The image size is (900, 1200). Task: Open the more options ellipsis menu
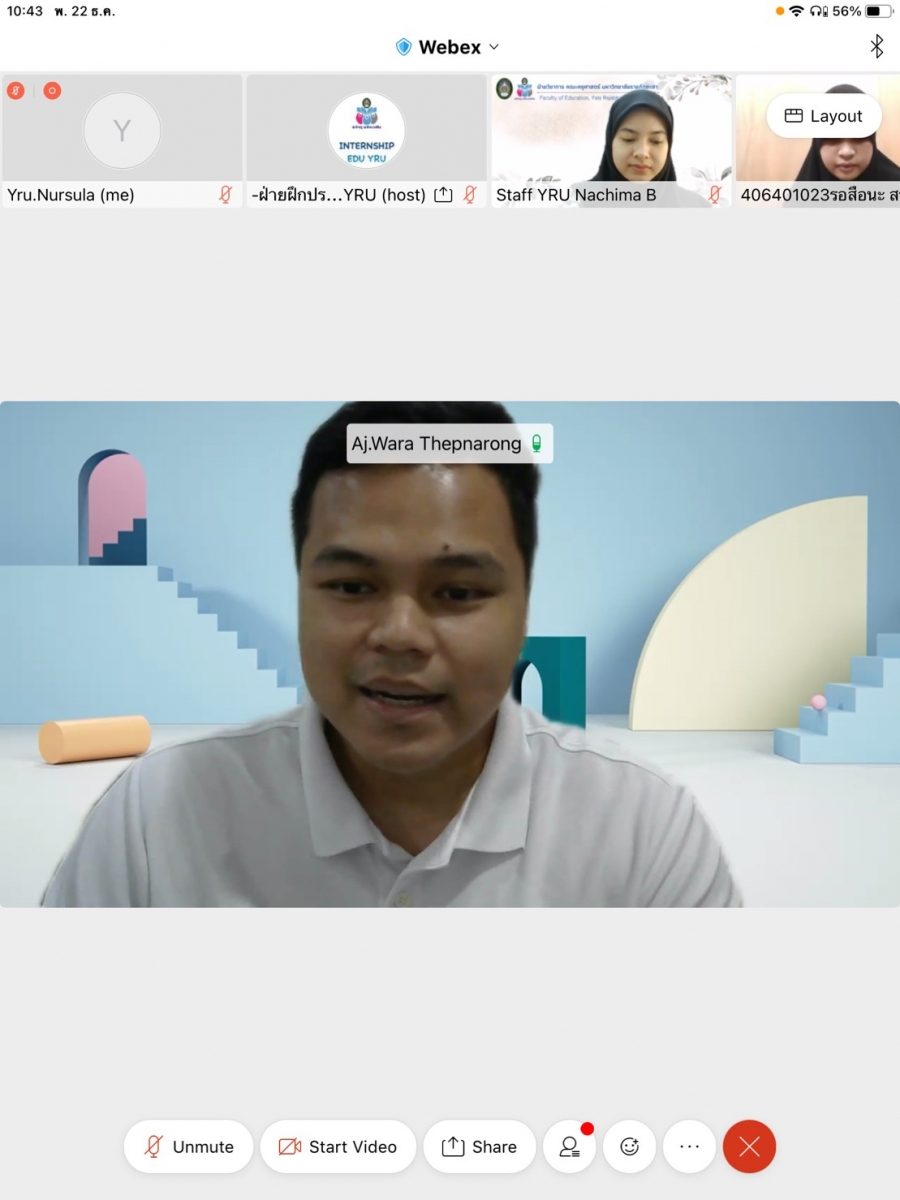click(690, 1147)
